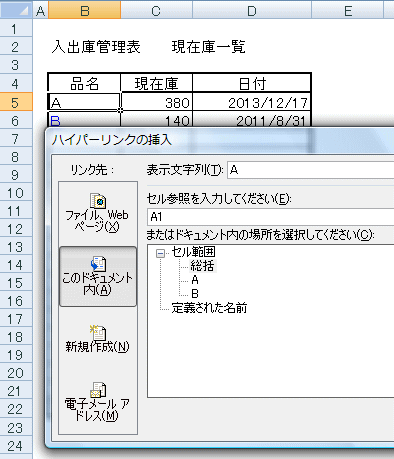Select row 24 header
Viewport: 394px width, 459px height.
[x=16, y=445]
